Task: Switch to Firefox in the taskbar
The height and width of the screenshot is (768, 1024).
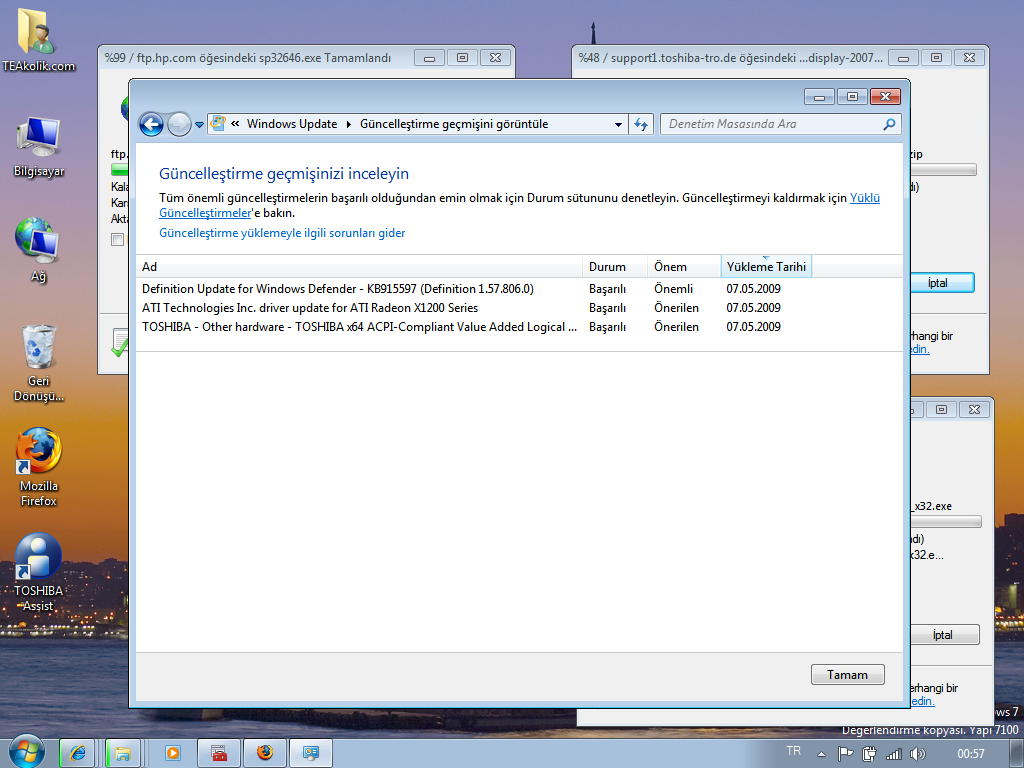Action: (264, 753)
